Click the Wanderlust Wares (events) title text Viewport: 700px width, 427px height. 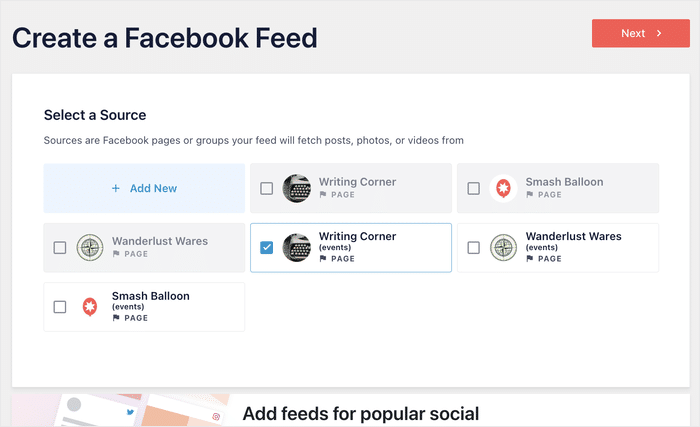pyautogui.click(x=573, y=236)
